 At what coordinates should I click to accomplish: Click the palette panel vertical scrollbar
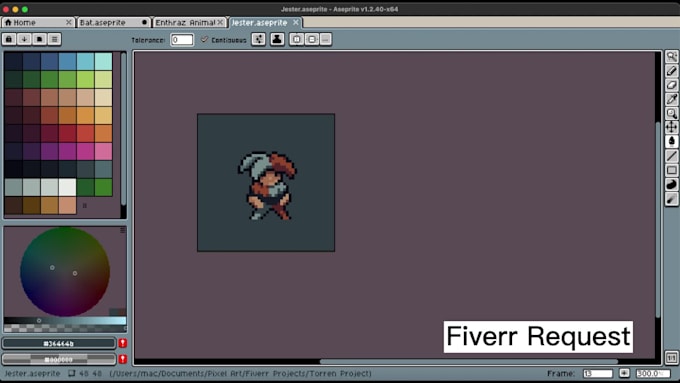click(x=124, y=129)
